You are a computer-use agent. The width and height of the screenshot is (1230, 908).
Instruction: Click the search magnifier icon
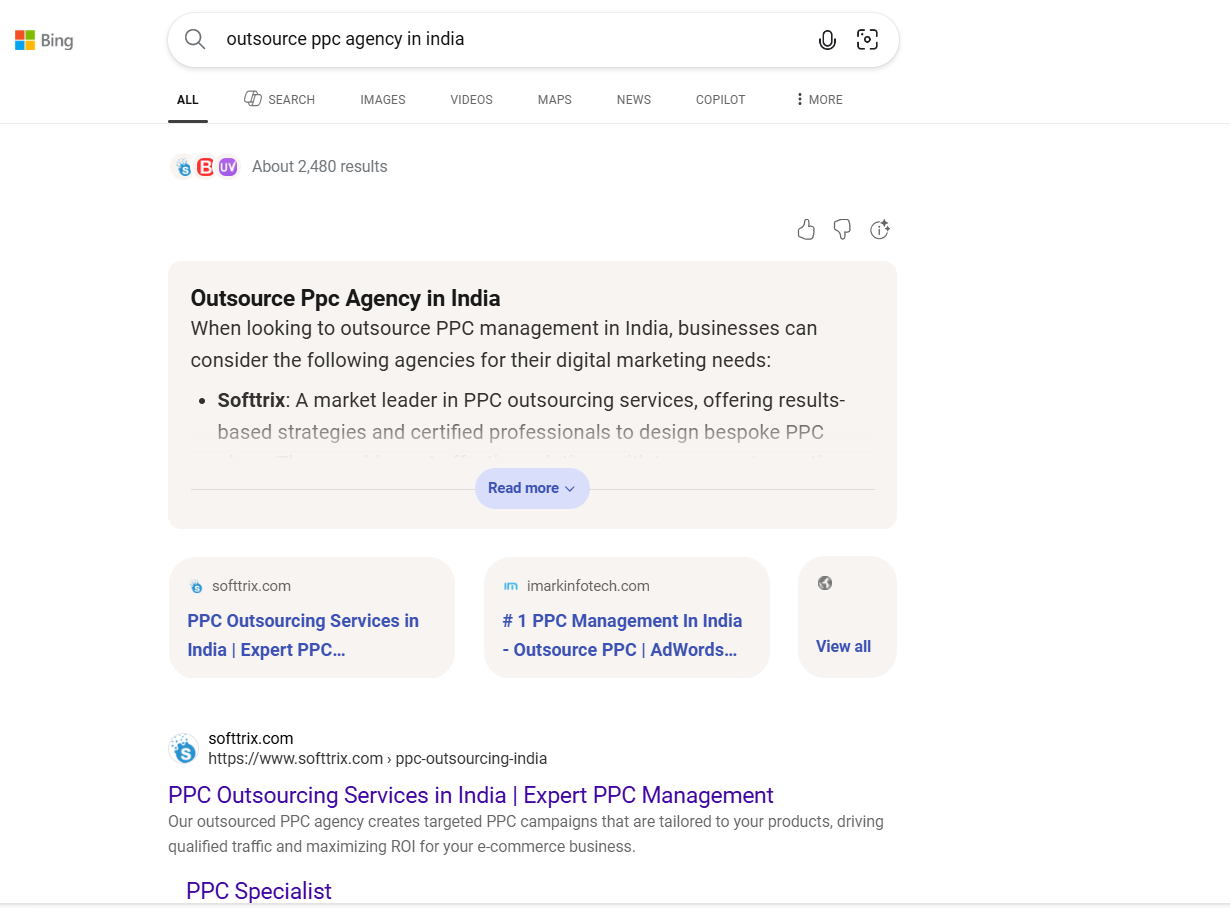[x=195, y=40]
